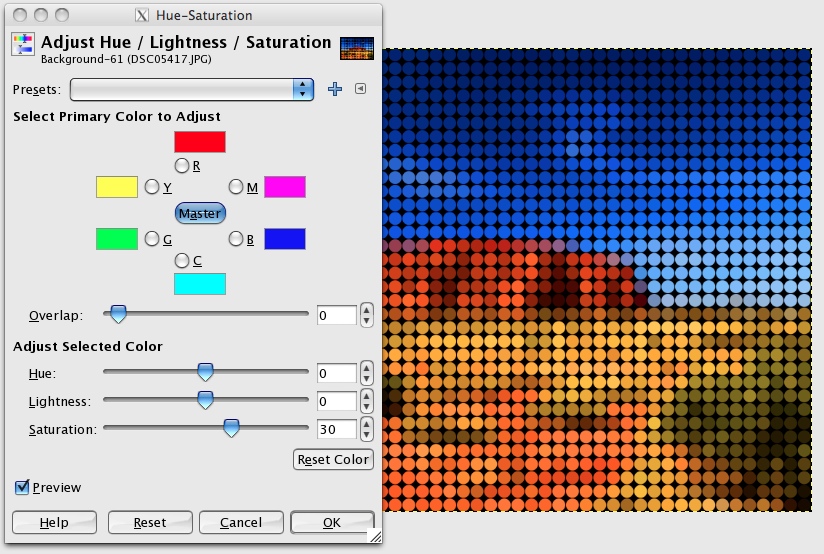This screenshot has width=824, height=554.
Task: Click the Cancel button
Action: point(241,522)
